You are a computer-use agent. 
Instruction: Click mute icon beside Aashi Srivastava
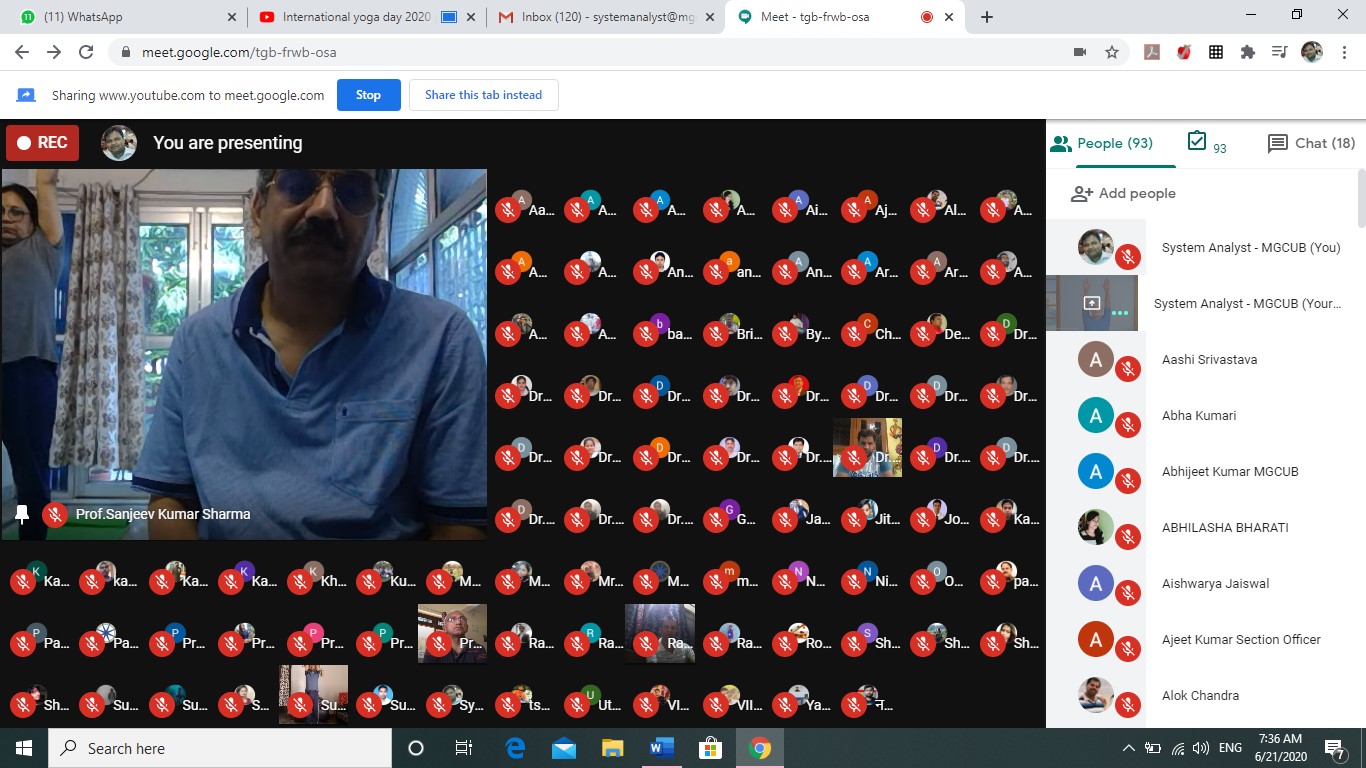pyautogui.click(x=1128, y=369)
